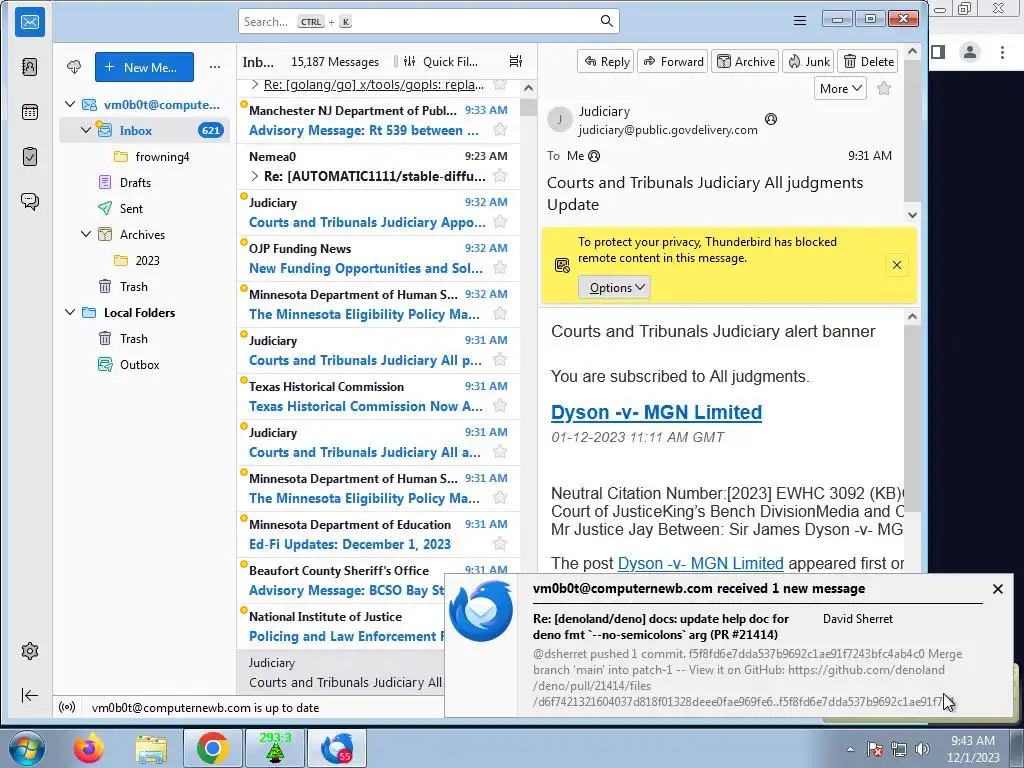Star the Texas Historical Commission message

click(x=500, y=406)
